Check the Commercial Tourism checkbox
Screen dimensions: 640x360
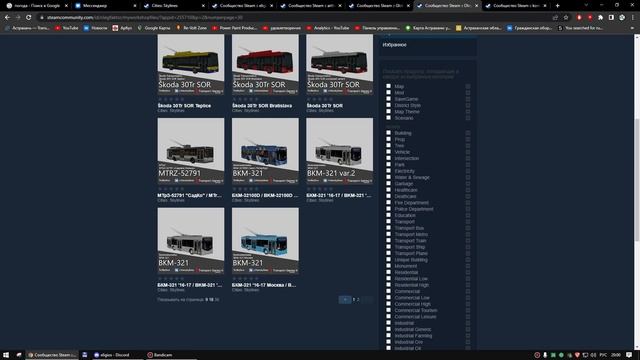tap(389, 310)
